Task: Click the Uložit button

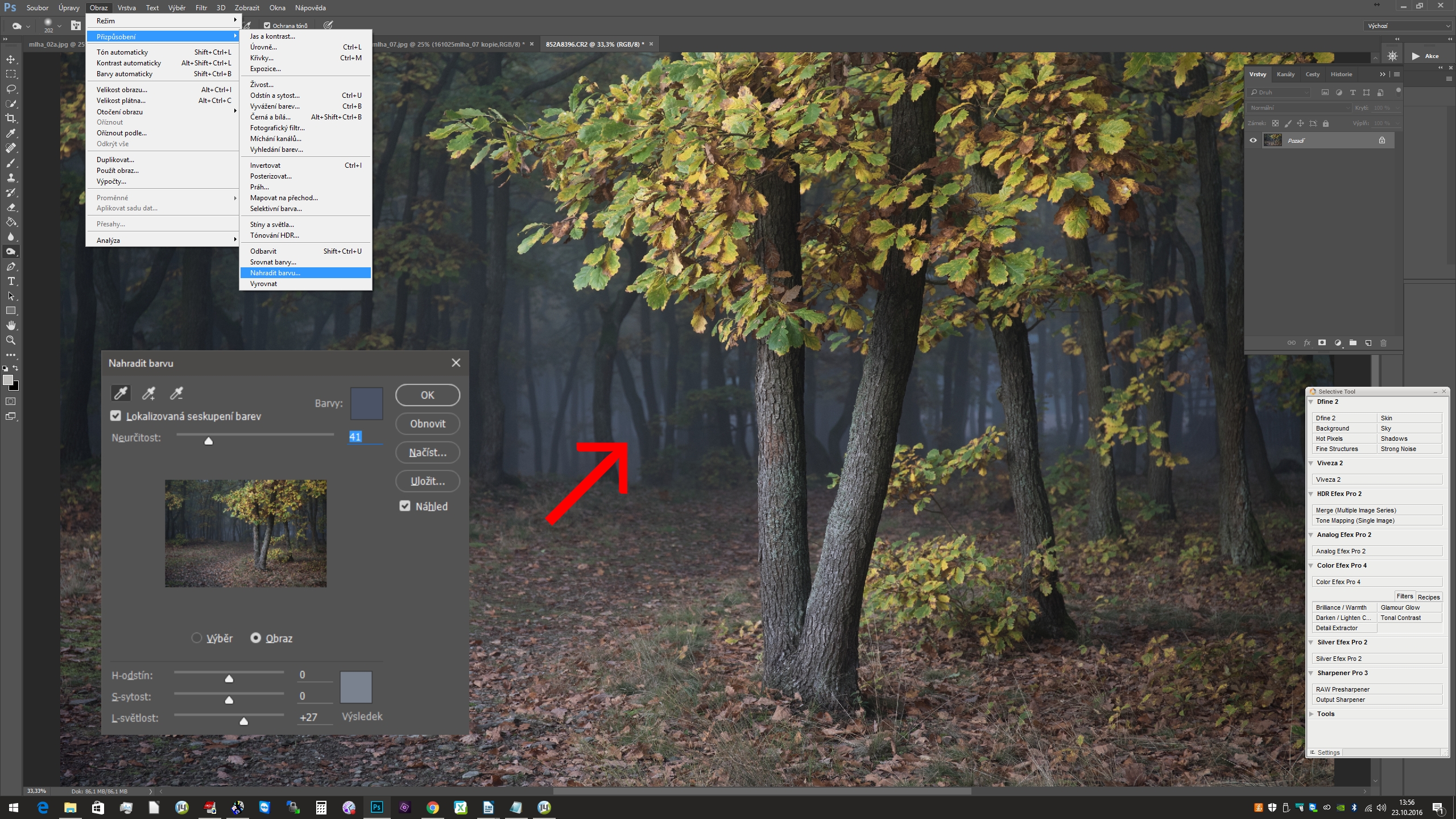Action: pos(427,481)
